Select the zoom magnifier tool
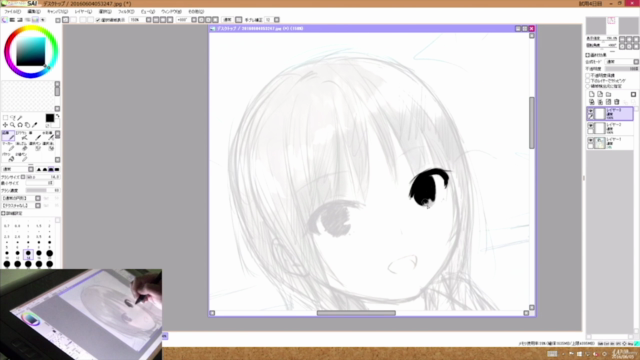Viewport: 640px width, 360px height. click(13, 125)
